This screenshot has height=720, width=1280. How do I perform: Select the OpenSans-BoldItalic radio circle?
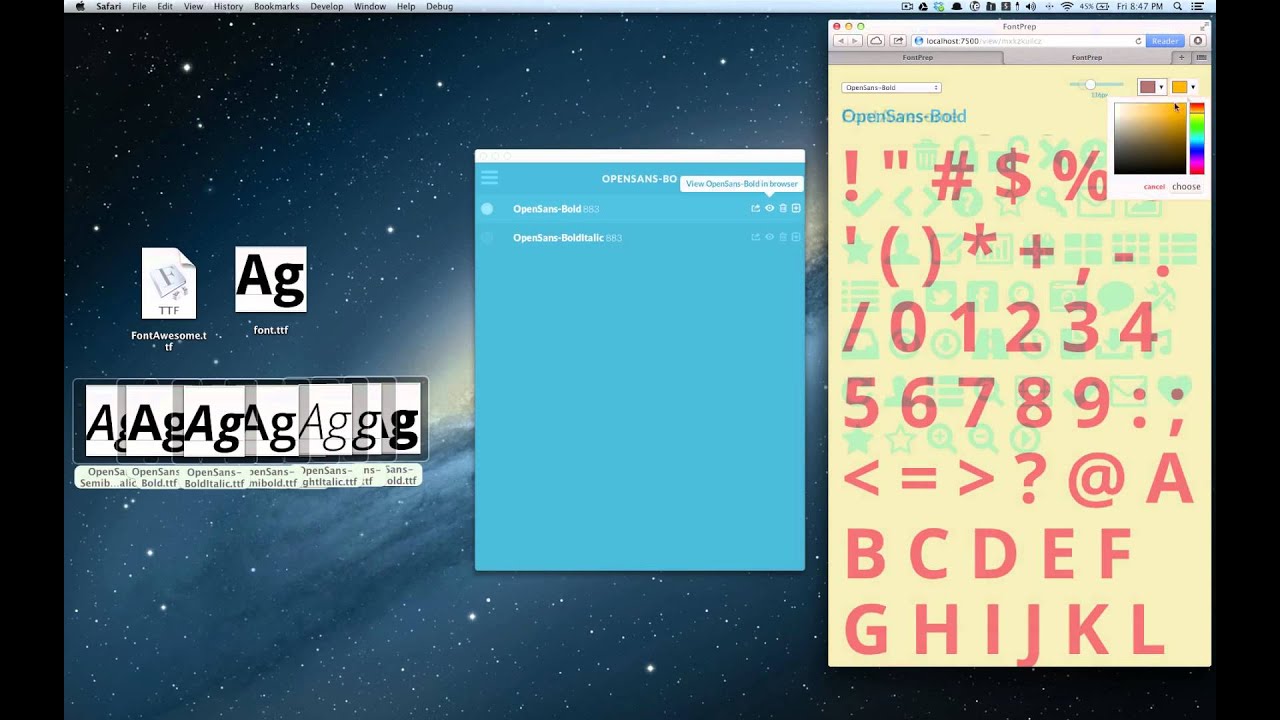[487, 238]
